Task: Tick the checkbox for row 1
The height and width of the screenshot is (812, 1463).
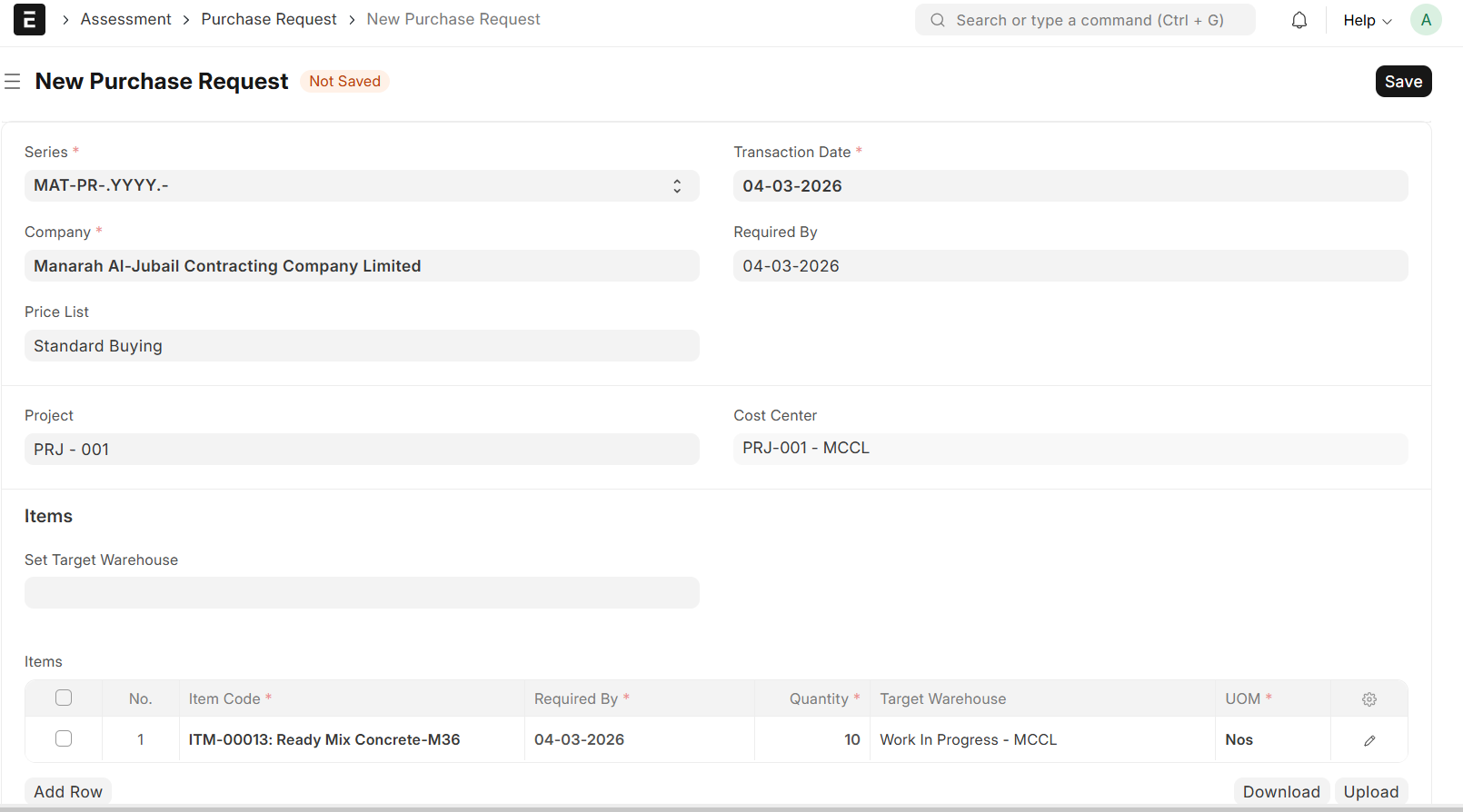Action: pos(64,738)
